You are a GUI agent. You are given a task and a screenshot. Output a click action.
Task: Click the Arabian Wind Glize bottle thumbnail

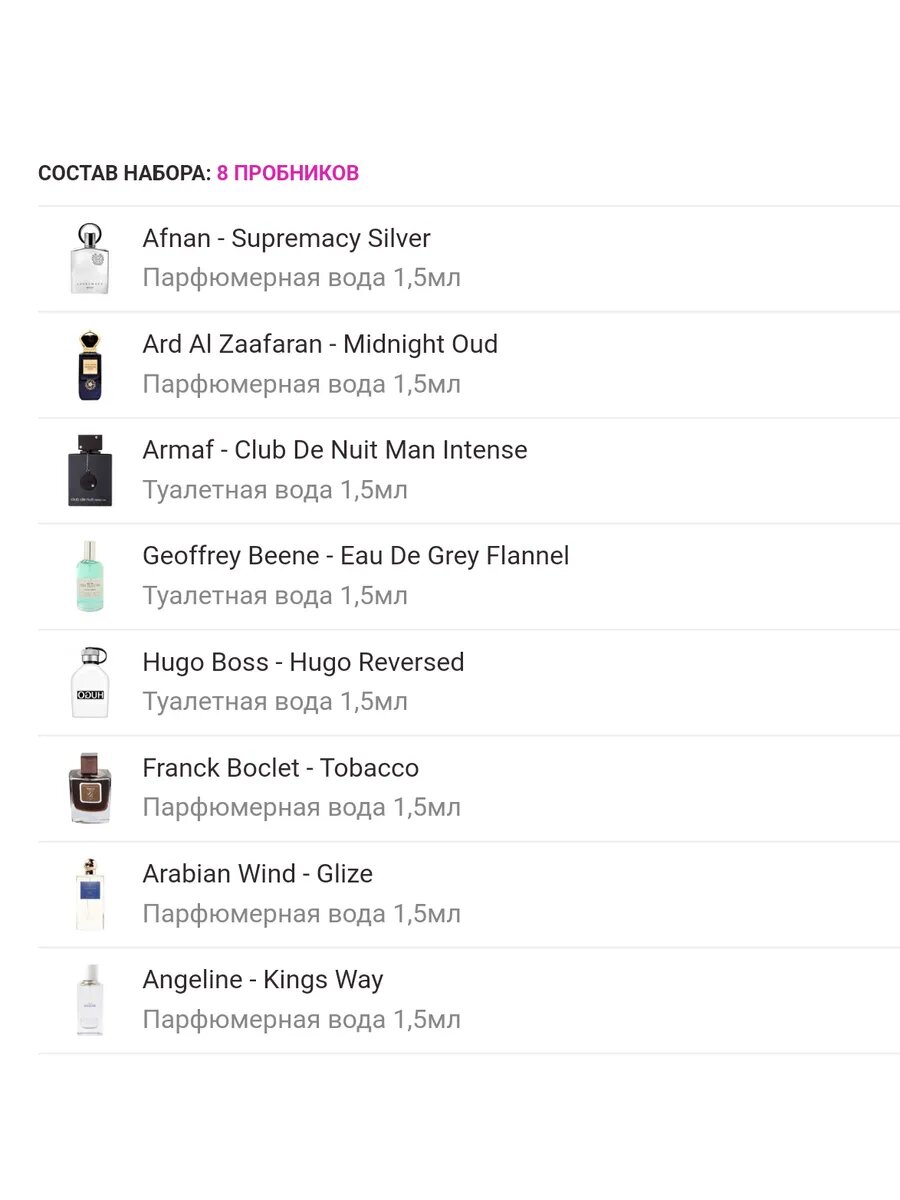[90, 895]
